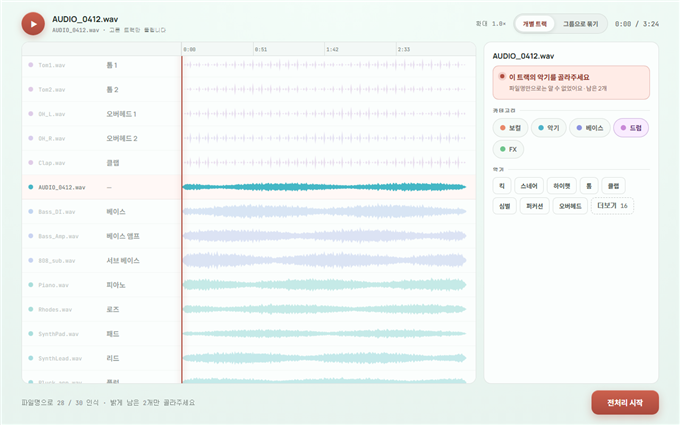Click the 파일명으로 28 / 30 인식 status text
The image size is (680, 425).
(60, 403)
